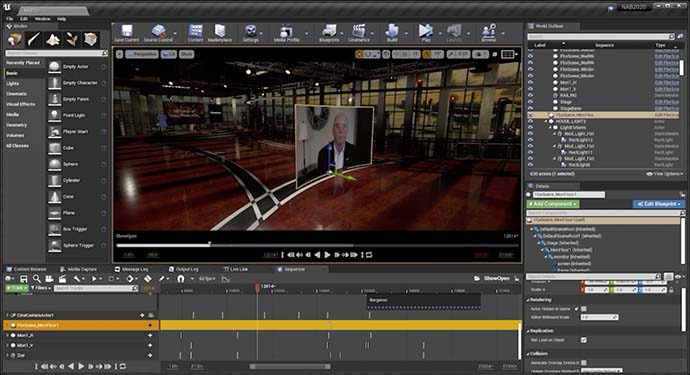Click the Edit Blueprint button
The width and height of the screenshot is (690, 375).
(659, 204)
